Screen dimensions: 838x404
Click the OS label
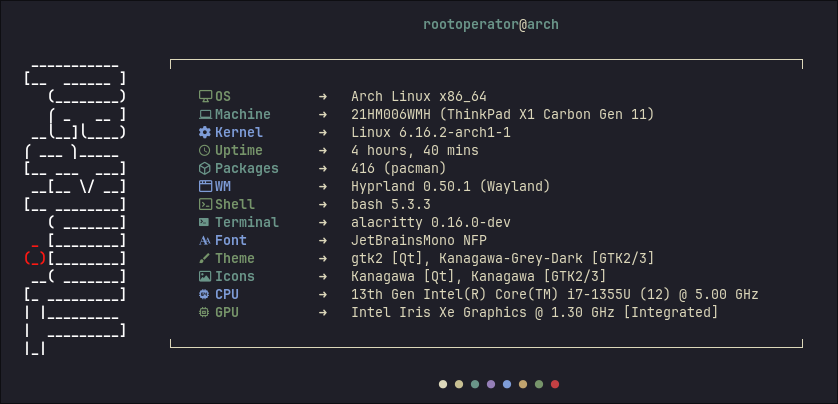(x=223, y=97)
